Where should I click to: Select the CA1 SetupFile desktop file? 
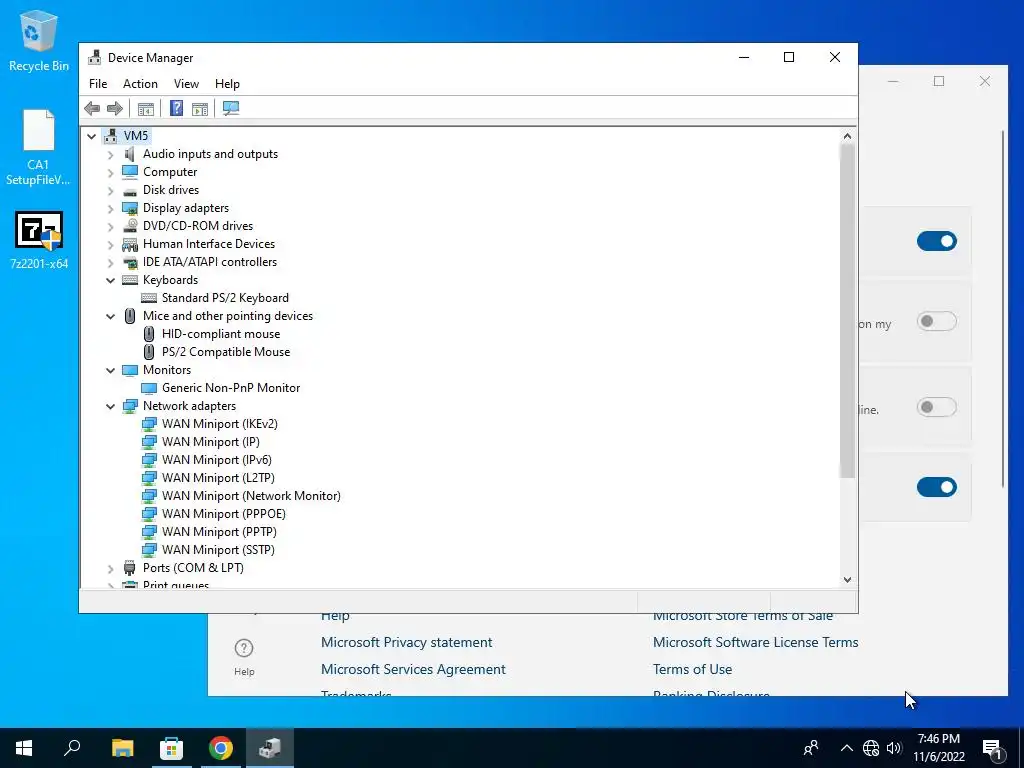pyautogui.click(x=39, y=148)
